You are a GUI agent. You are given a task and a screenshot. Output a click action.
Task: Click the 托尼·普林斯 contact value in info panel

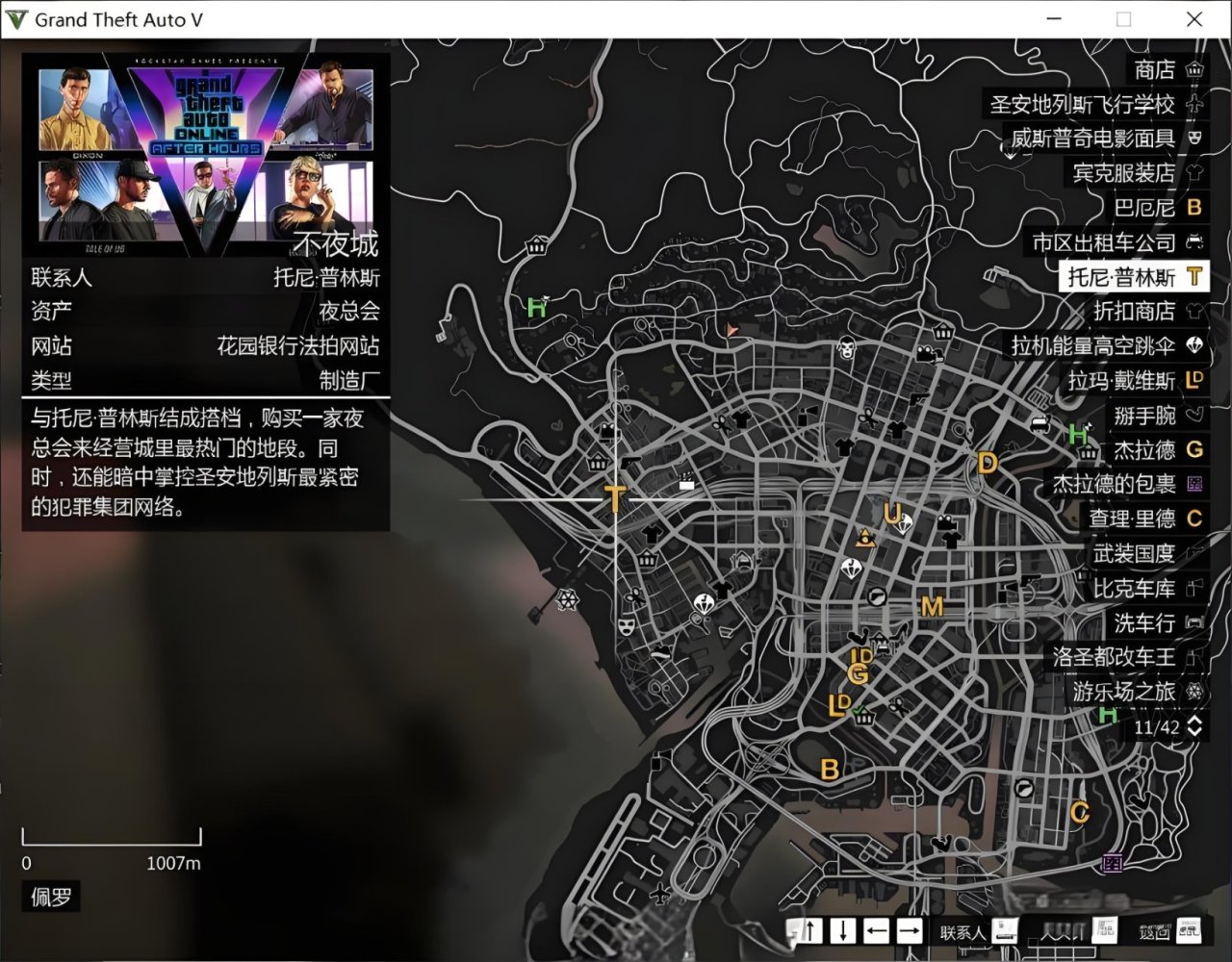click(326, 277)
